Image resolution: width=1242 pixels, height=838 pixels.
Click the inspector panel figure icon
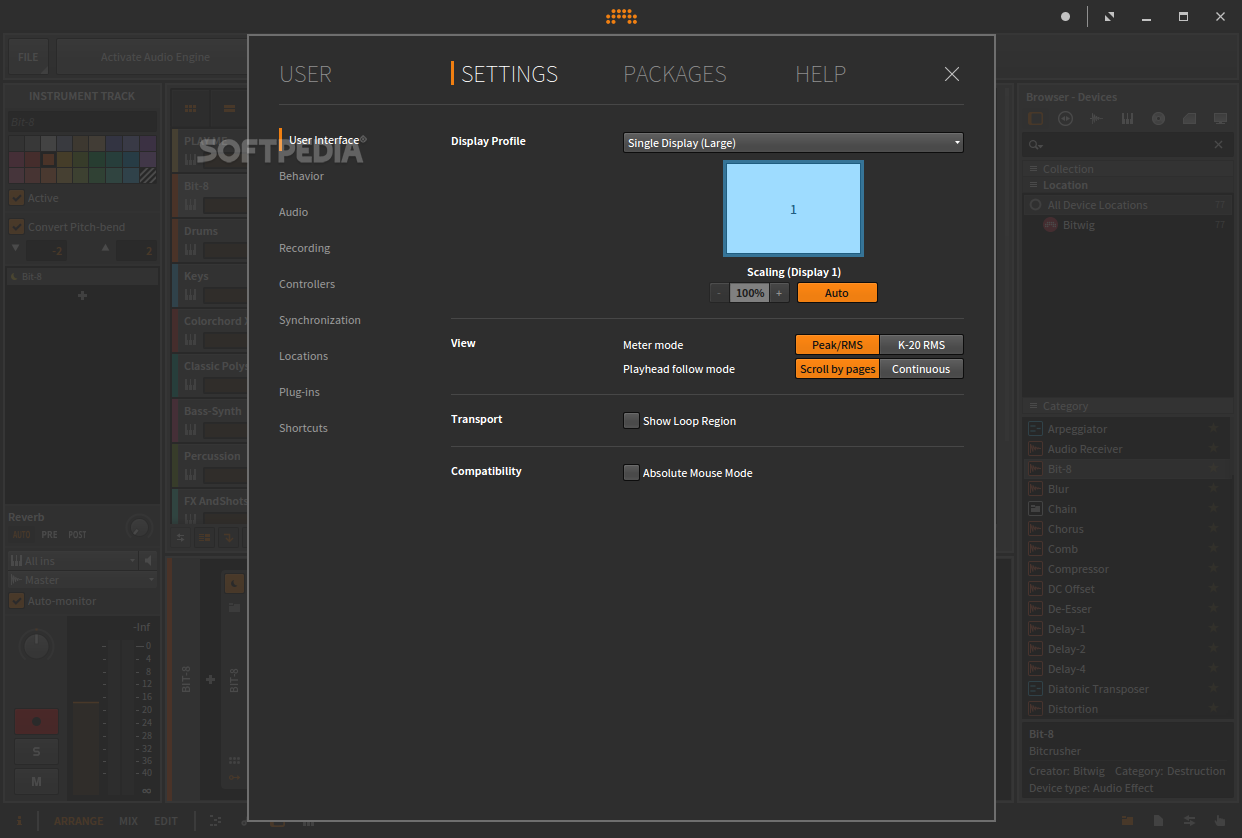[x=19, y=821]
